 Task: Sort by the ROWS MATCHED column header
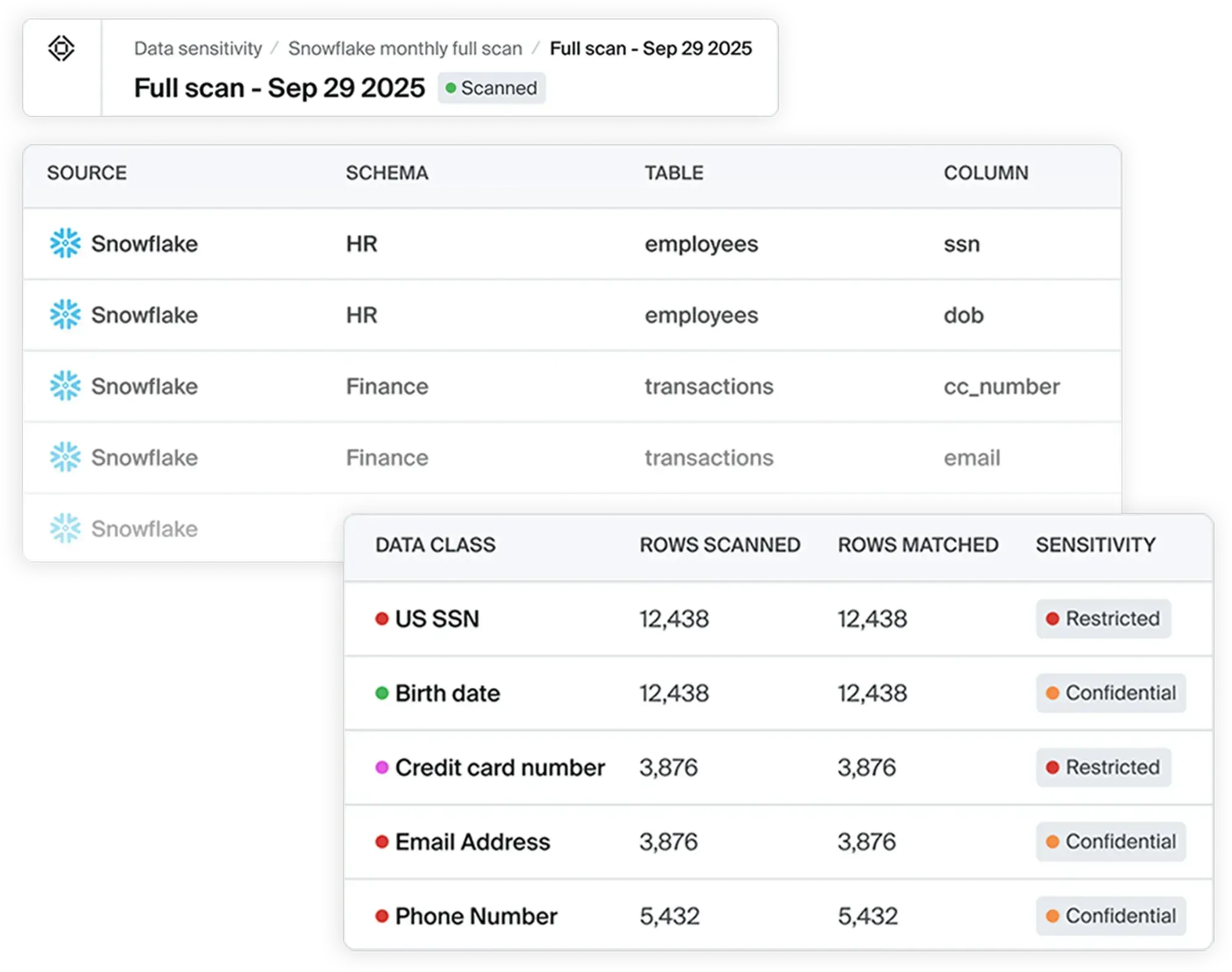[x=918, y=545]
